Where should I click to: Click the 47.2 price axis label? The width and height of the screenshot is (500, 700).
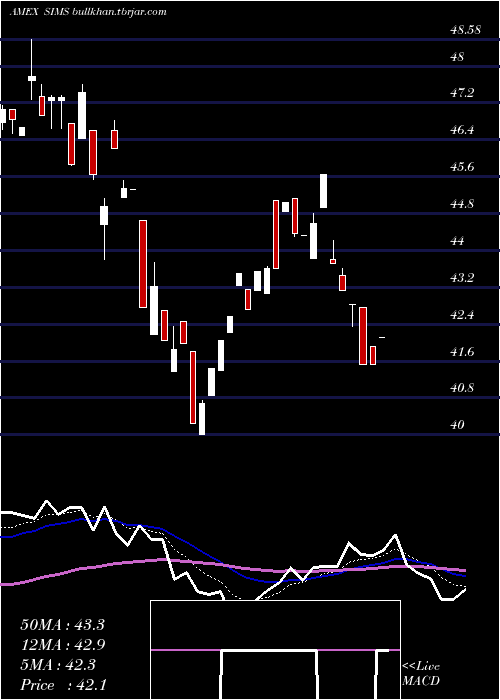pos(462,93)
